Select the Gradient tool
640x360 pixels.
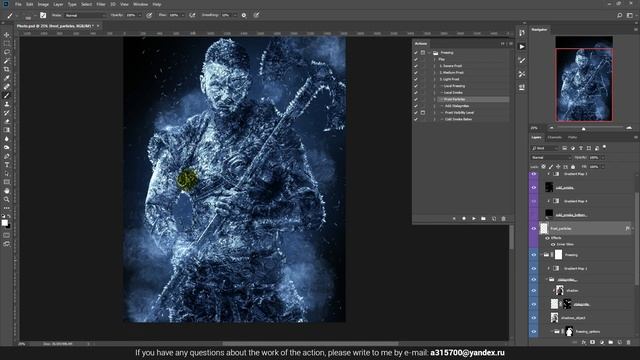pos(7,130)
